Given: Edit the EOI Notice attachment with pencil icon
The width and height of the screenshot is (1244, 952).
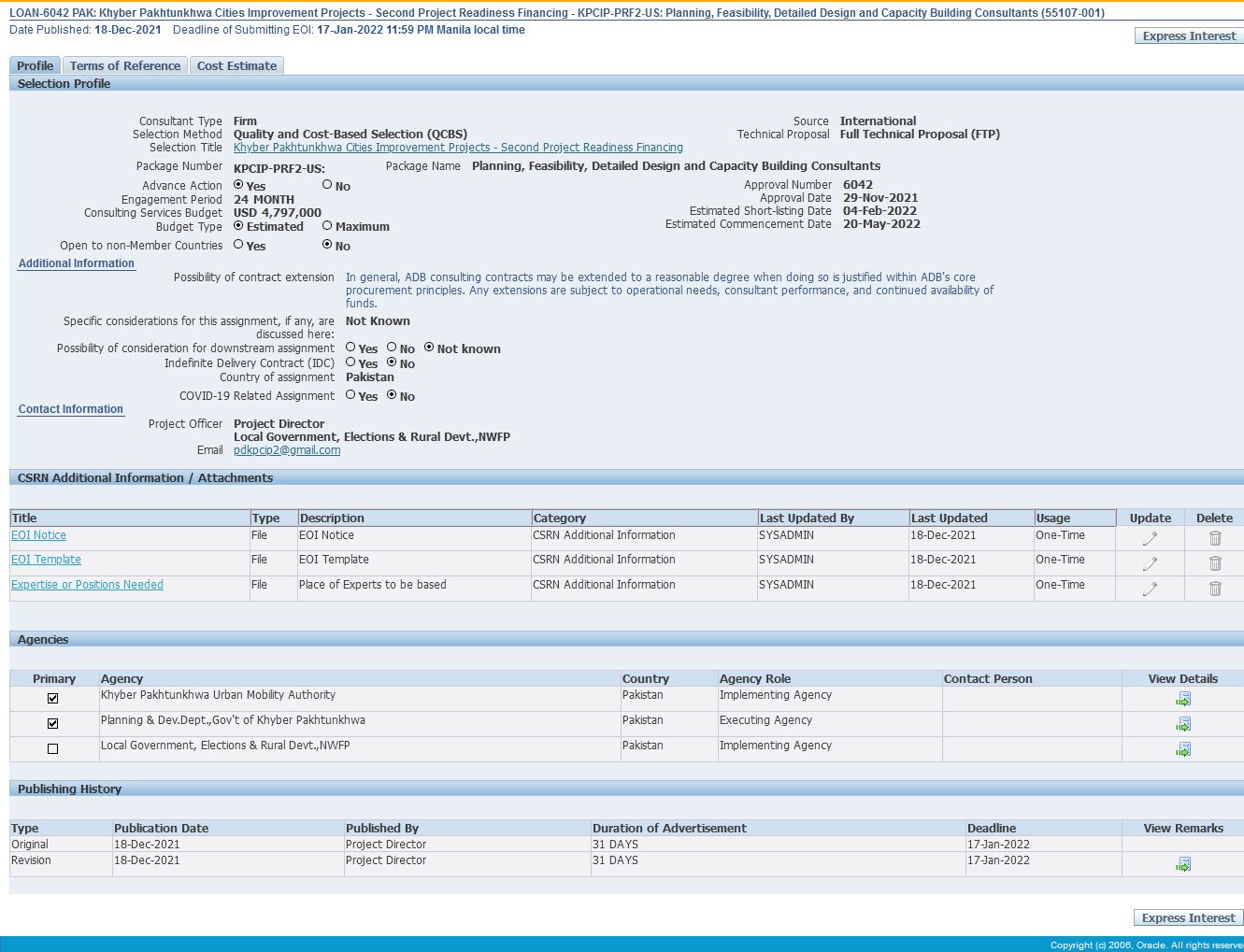Looking at the screenshot, I should (x=1150, y=538).
